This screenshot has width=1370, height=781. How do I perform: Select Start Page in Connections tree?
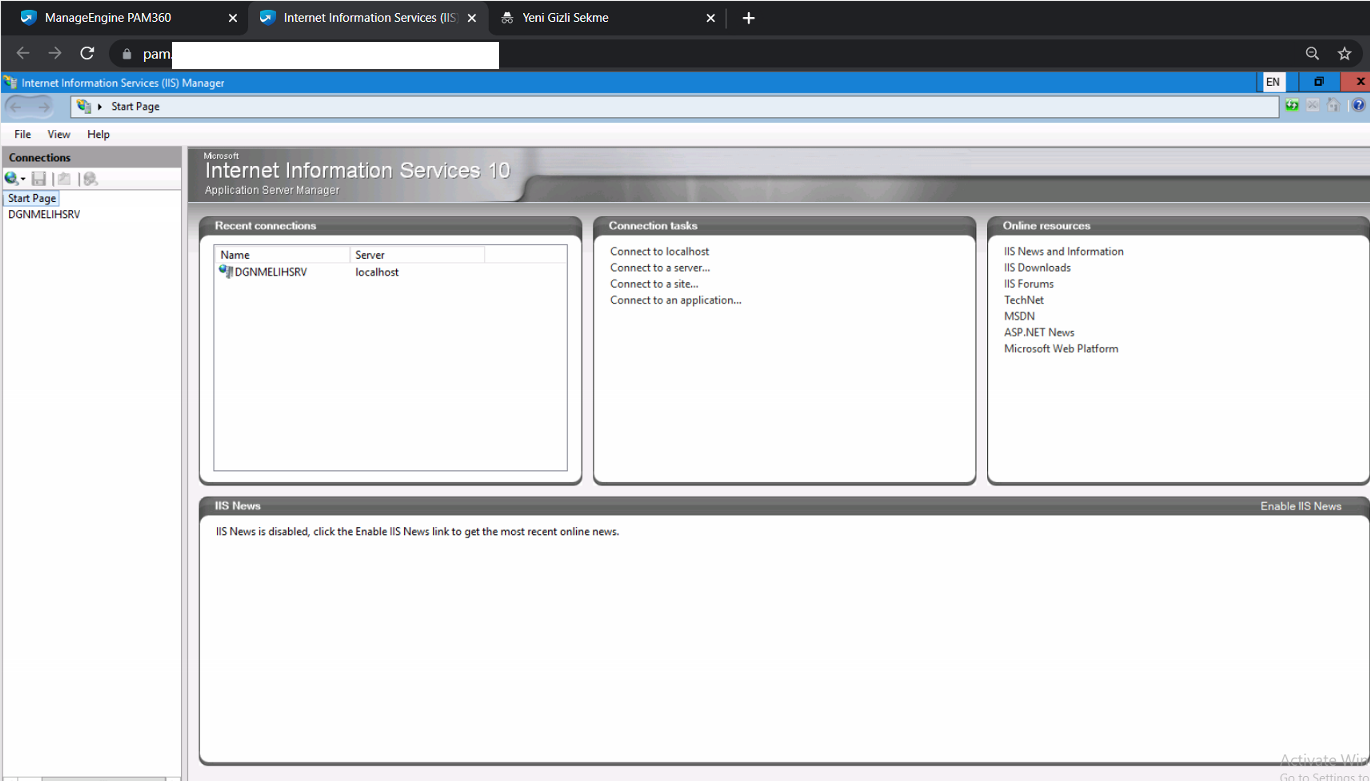click(32, 198)
